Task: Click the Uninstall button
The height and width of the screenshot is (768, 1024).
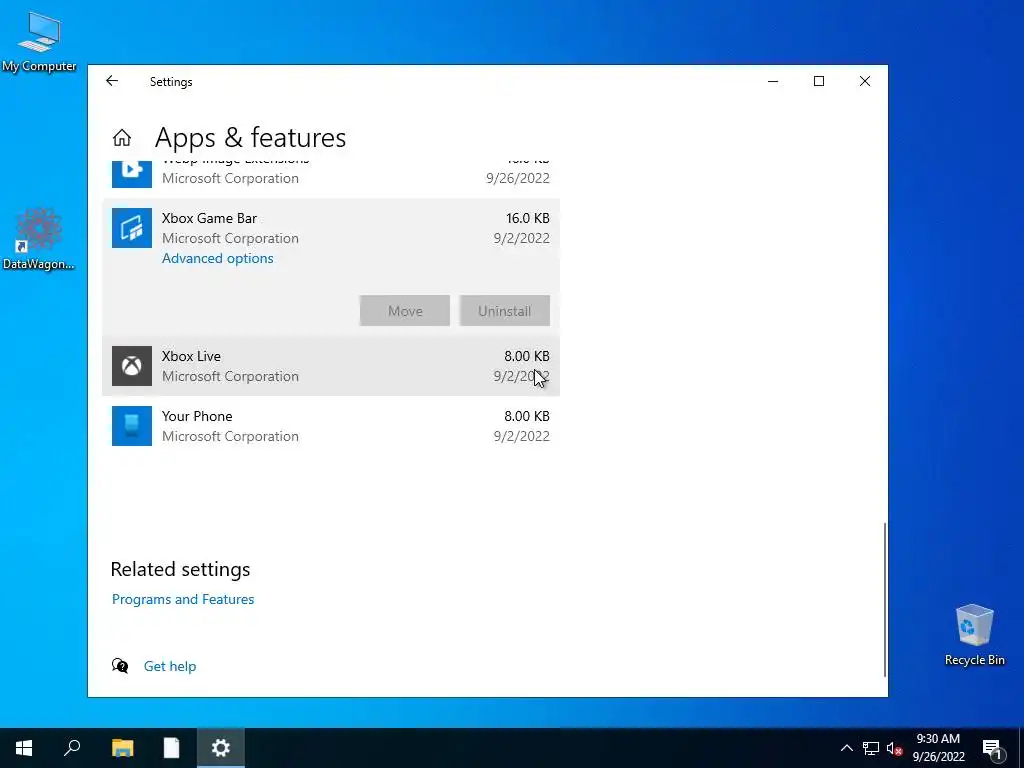Action: [504, 311]
